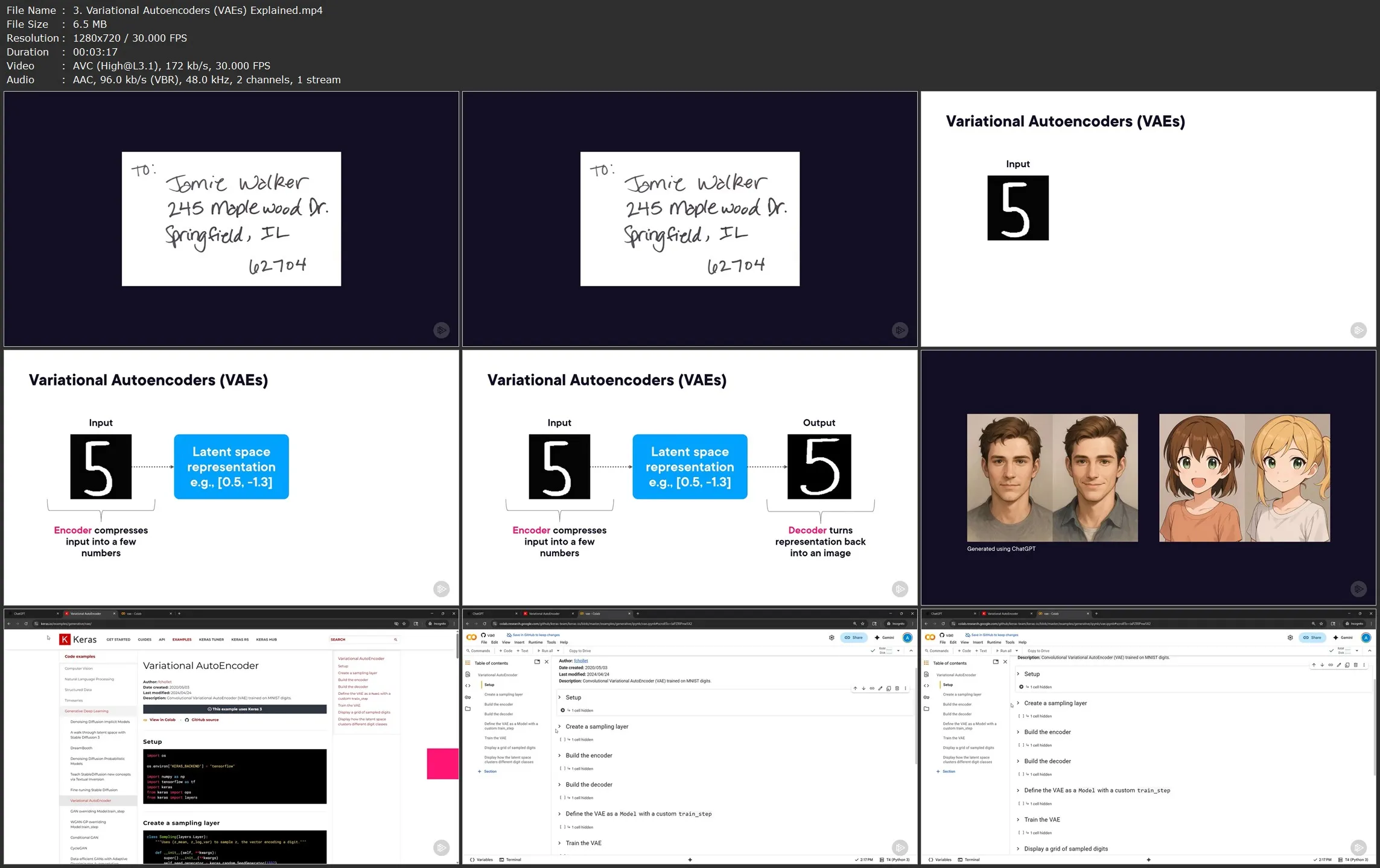Screen dimensions: 1380x868
Task: Click the Keras page SEARCH input field
Action: coord(364,639)
